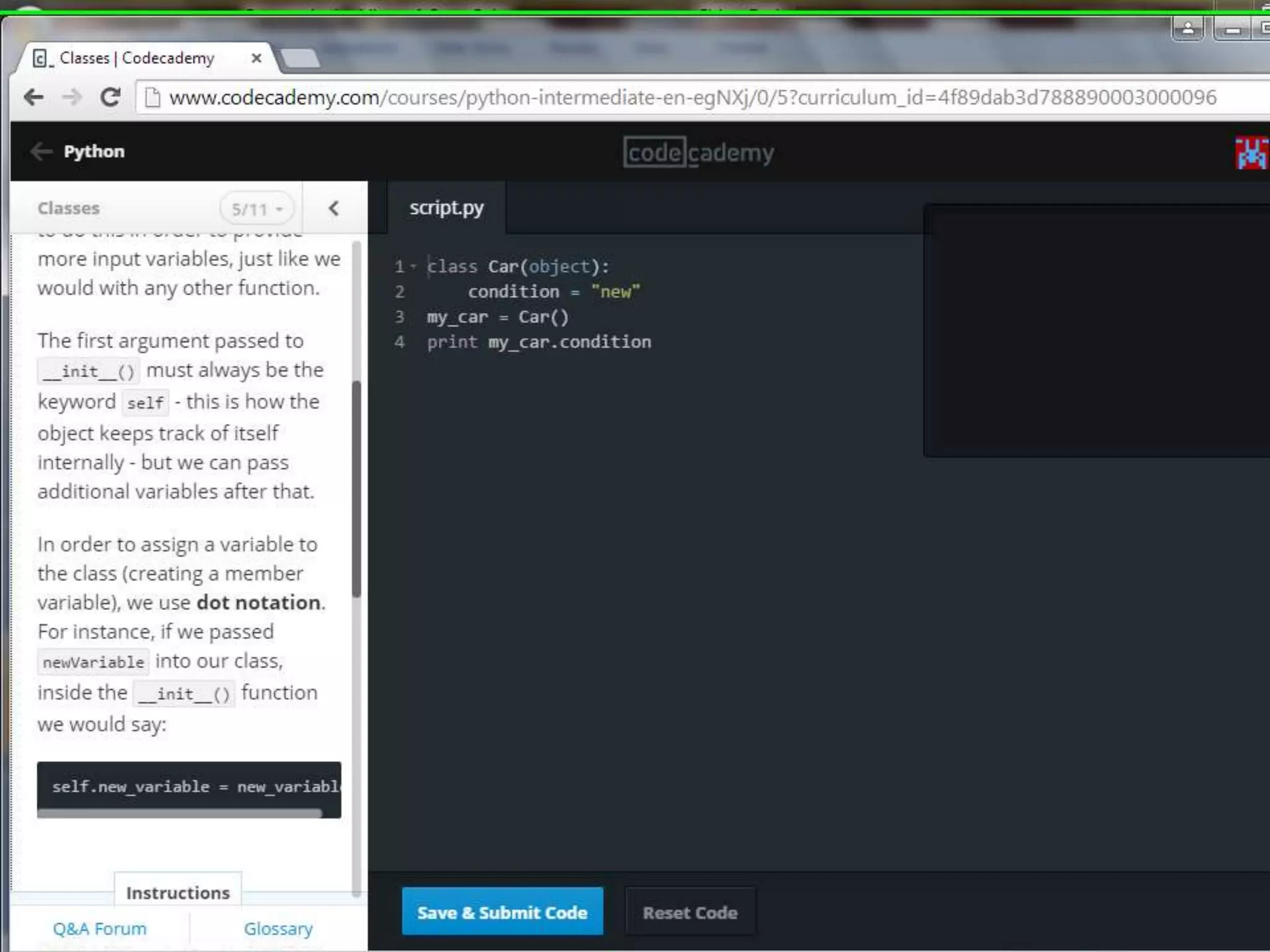Open the 5/11 lesson progress dropdown
This screenshot has height=952, width=1270.
[x=257, y=209]
